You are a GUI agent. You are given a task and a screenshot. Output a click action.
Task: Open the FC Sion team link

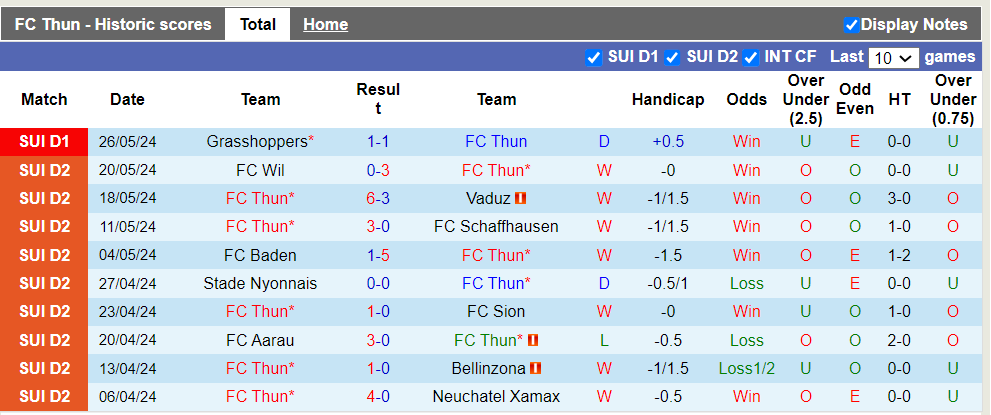click(x=496, y=312)
